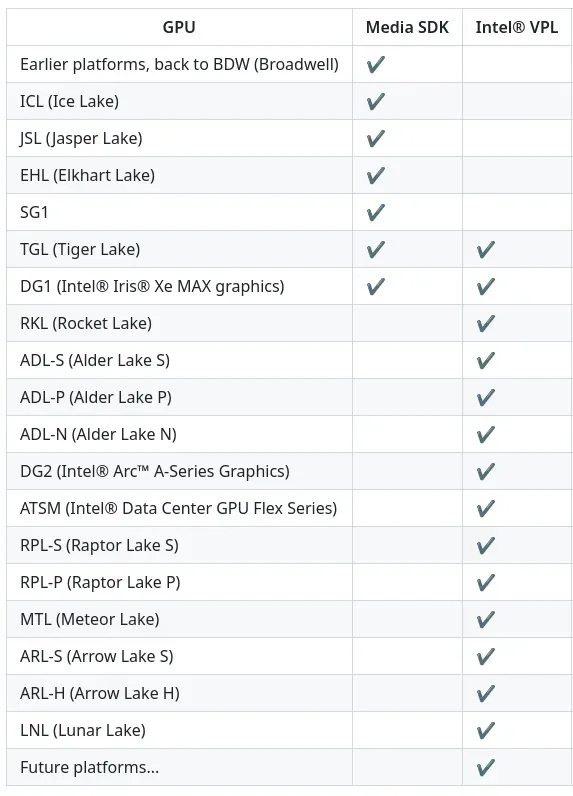Click the Media SDK checkmark for Ice Lake
This screenshot has height=796, width=573.
click(x=376, y=101)
